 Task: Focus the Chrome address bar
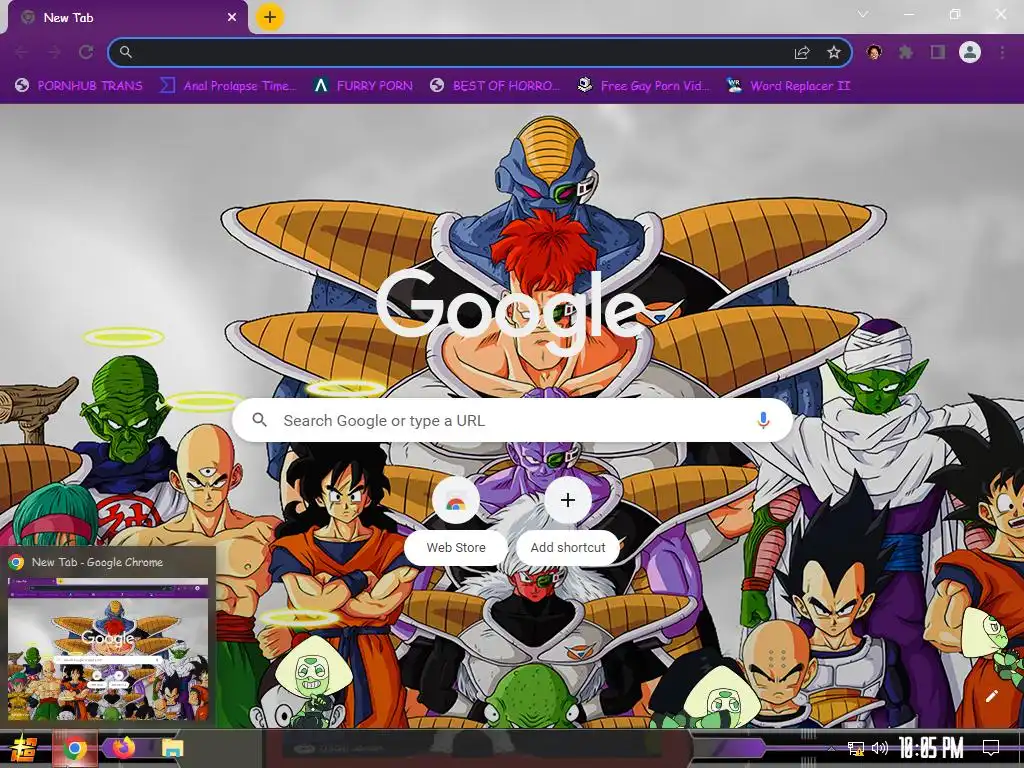(480, 52)
